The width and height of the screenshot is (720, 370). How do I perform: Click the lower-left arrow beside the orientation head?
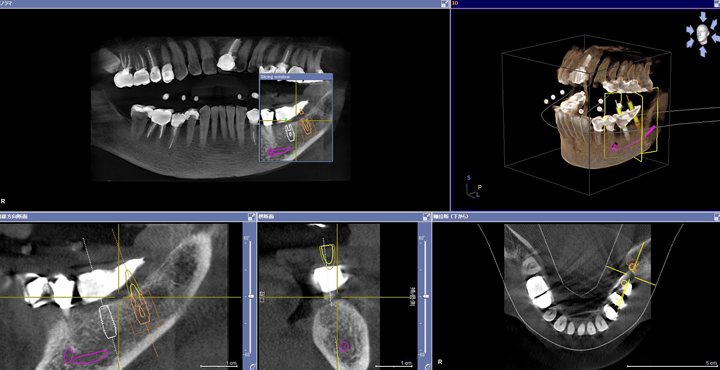pyautogui.click(x=691, y=42)
